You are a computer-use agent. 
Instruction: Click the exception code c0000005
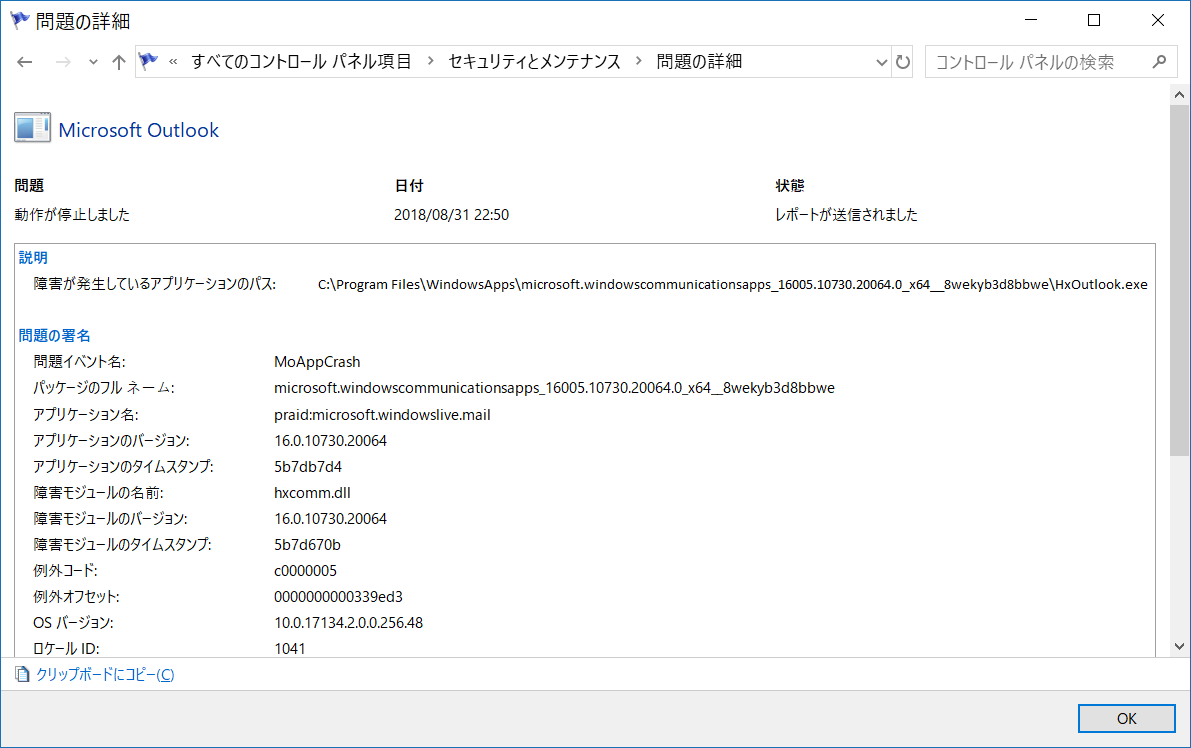305,571
